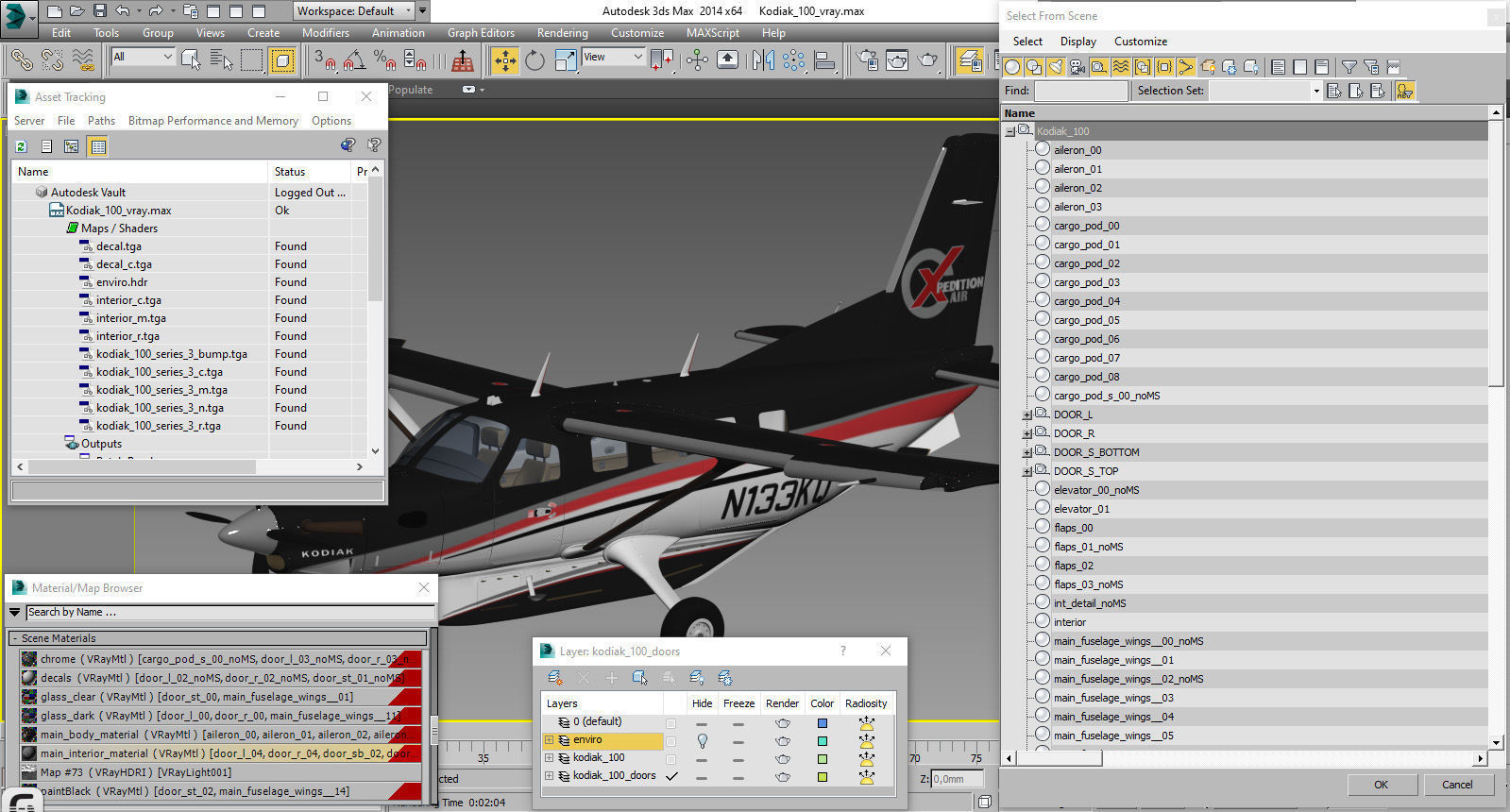The height and width of the screenshot is (812, 1510).
Task: Open the Modifiers menu
Action: (x=326, y=32)
